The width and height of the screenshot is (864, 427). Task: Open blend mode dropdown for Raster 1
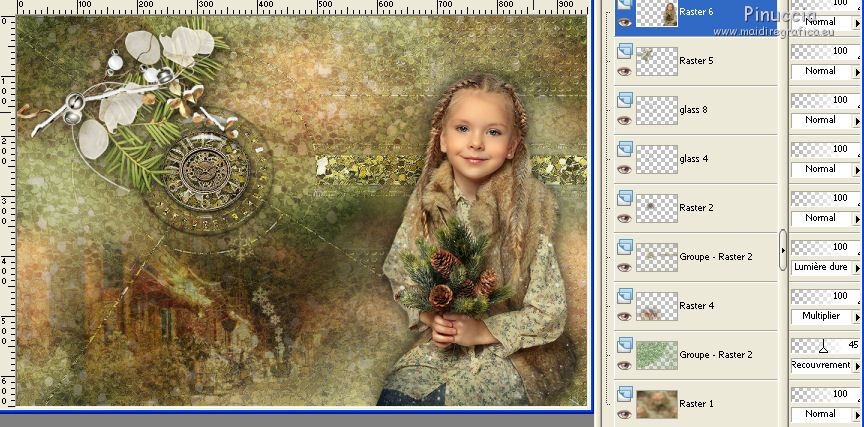[x=826, y=414]
